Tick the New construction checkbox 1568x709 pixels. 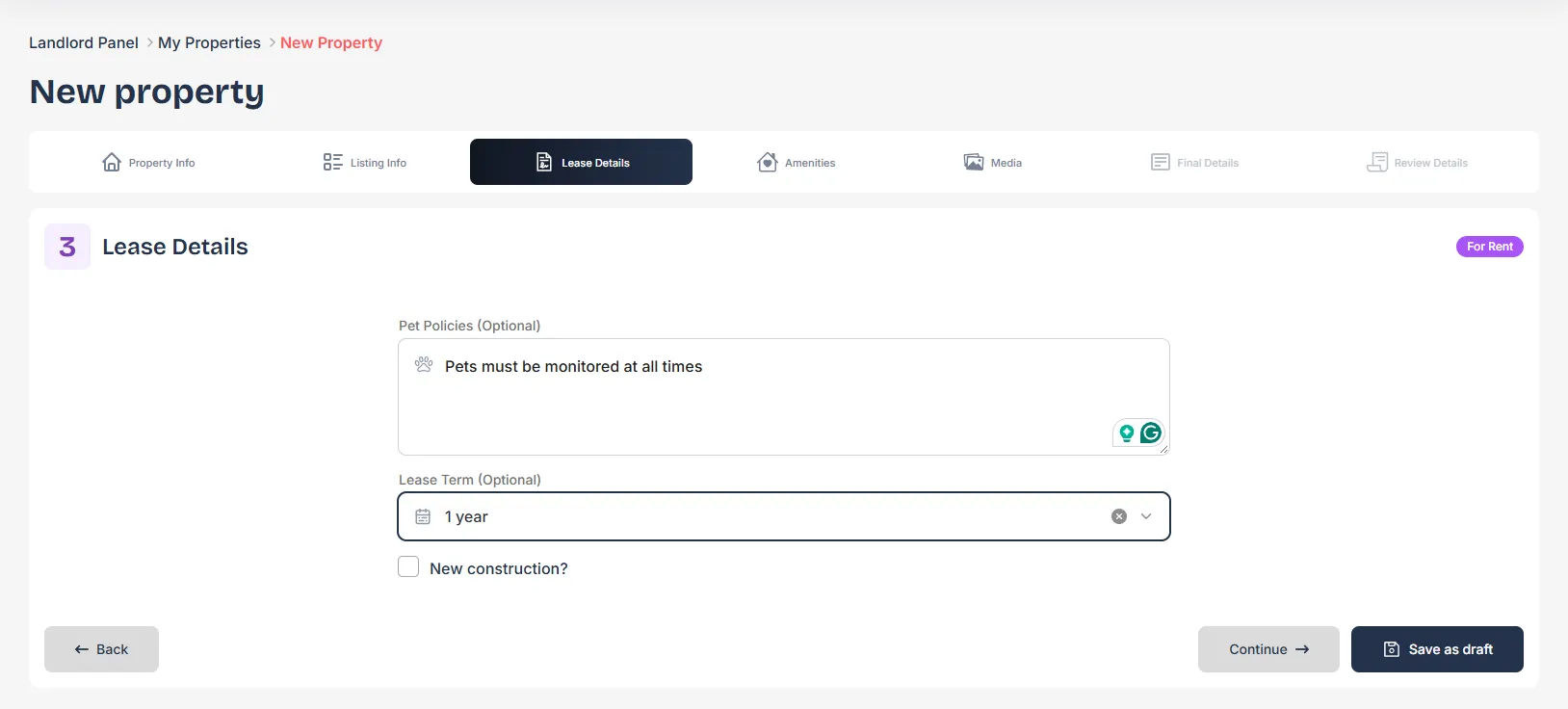(408, 567)
